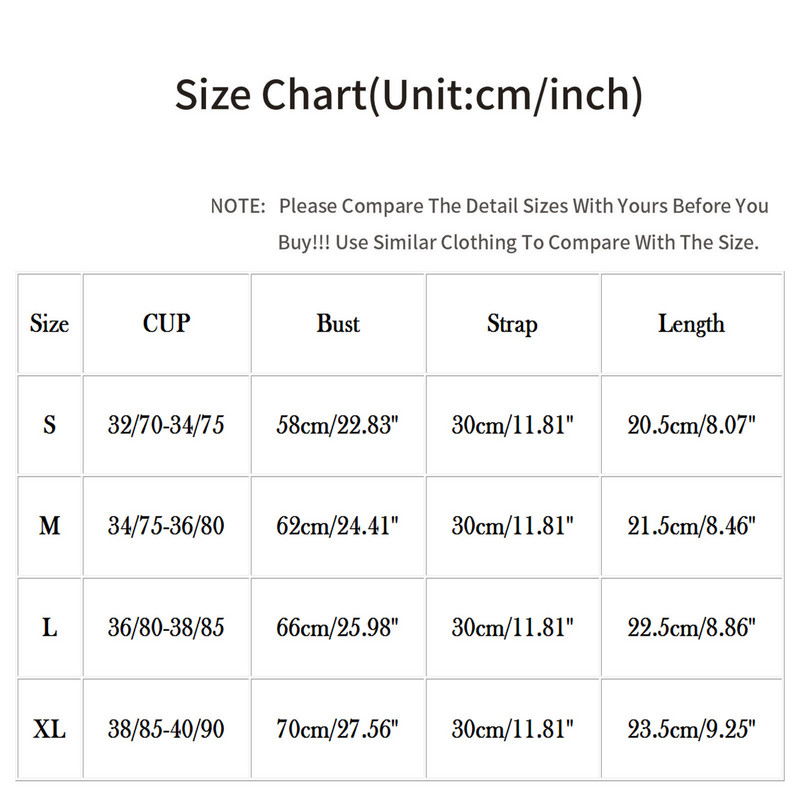Image resolution: width=800 pixels, height=800 pixels.
Task: Select the CUP column header
Action: [166, 324]
